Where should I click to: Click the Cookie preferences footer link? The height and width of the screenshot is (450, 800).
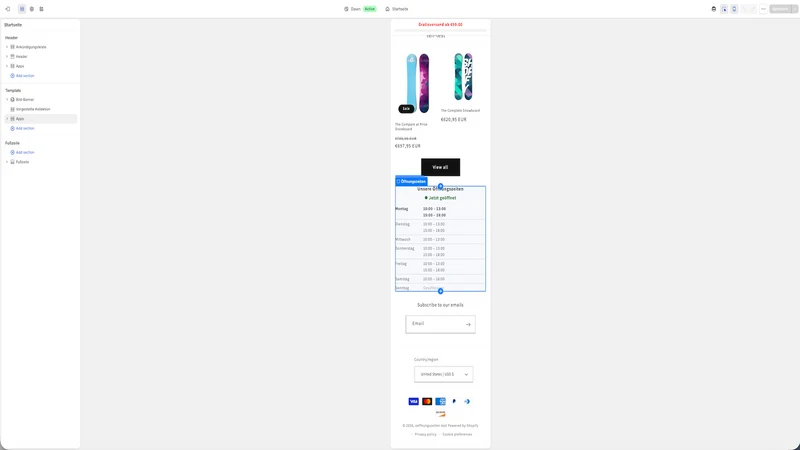tap(457, 434)
